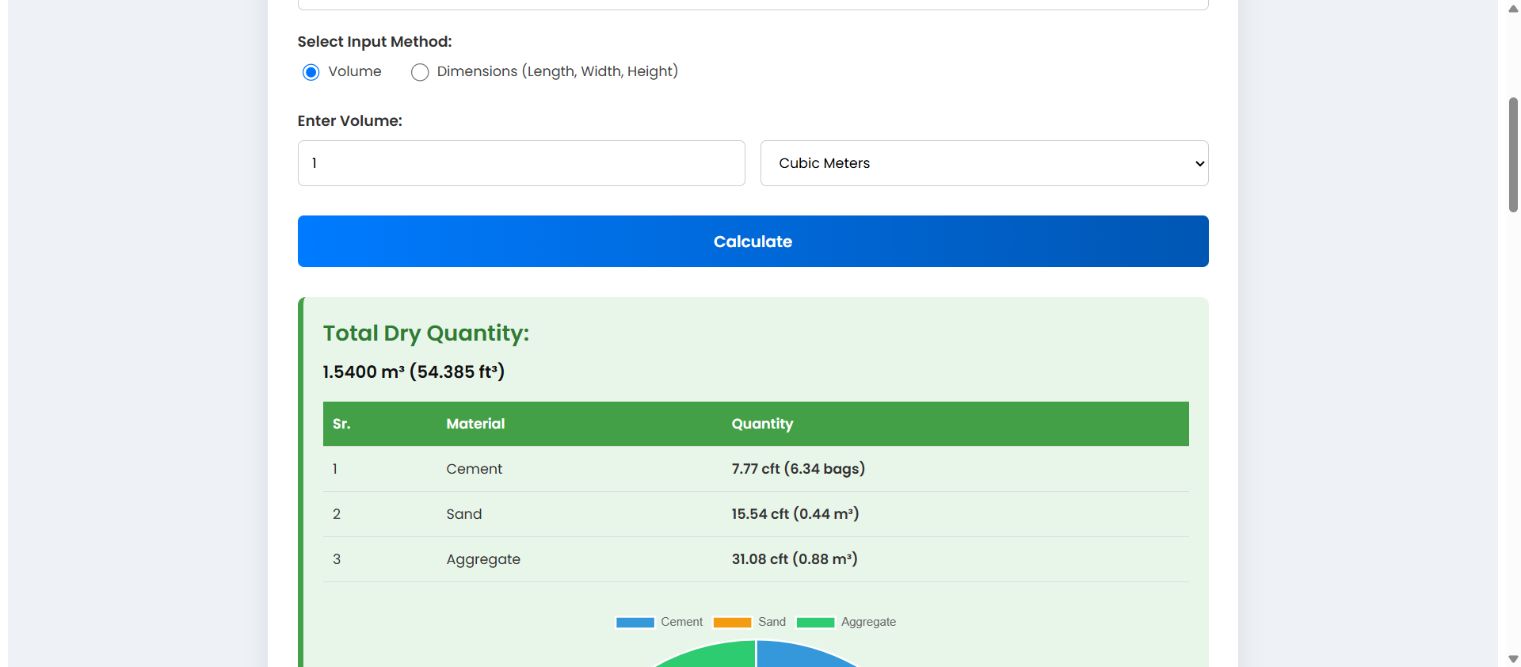This screenshot has width=1521, height=667.
Task: Click the Material column header
Action: pos(475,424)
